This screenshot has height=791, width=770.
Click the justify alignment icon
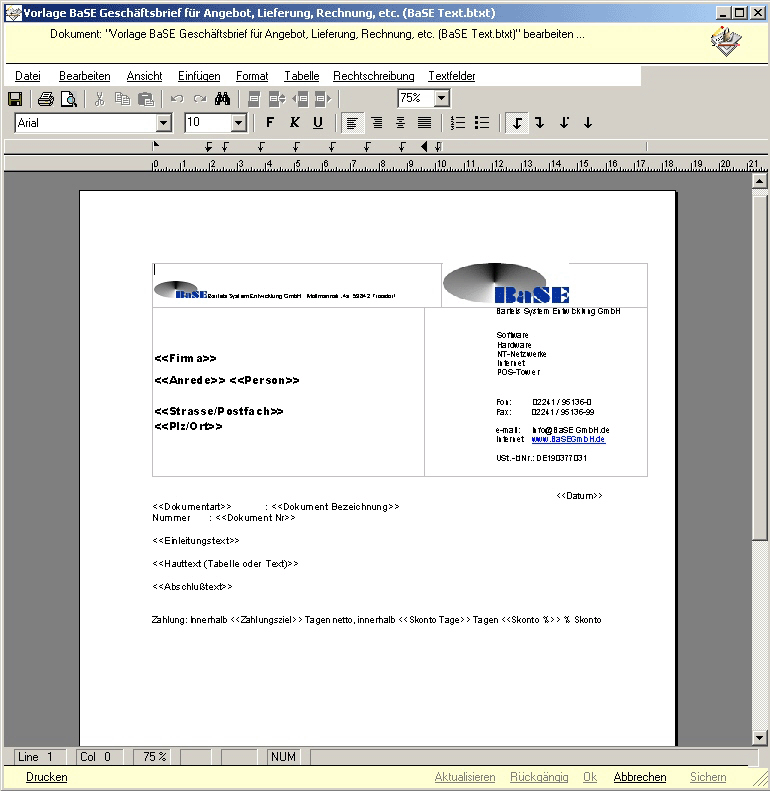424,123
